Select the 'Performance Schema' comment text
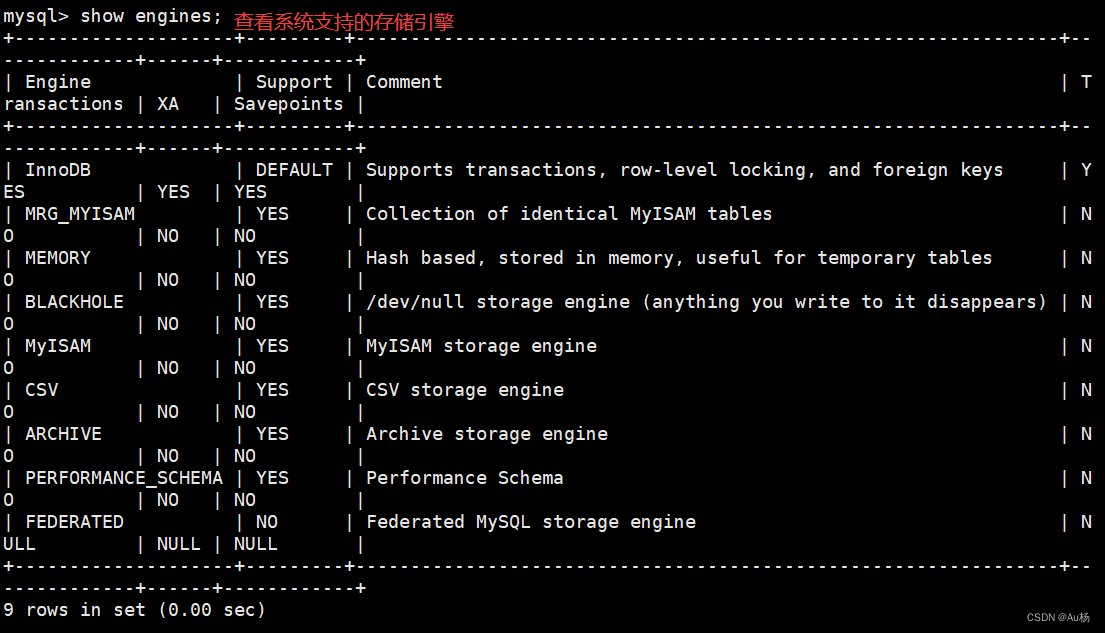Viewport: 1106px width, 633px height. 464,478
